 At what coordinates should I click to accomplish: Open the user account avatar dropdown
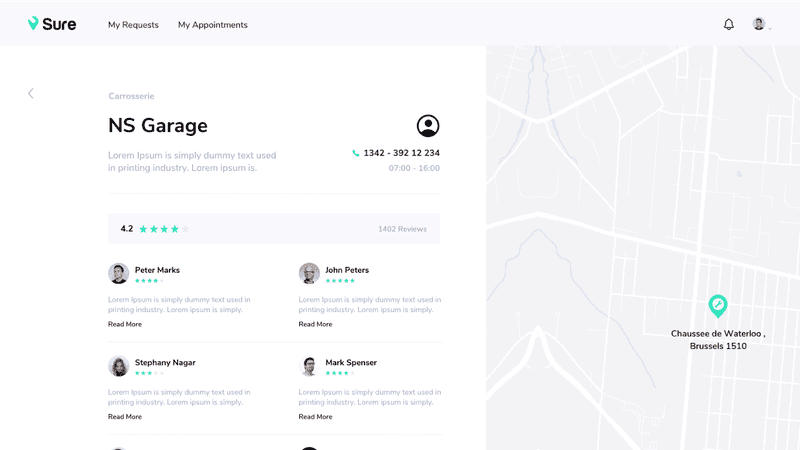(x=761, y=24)
